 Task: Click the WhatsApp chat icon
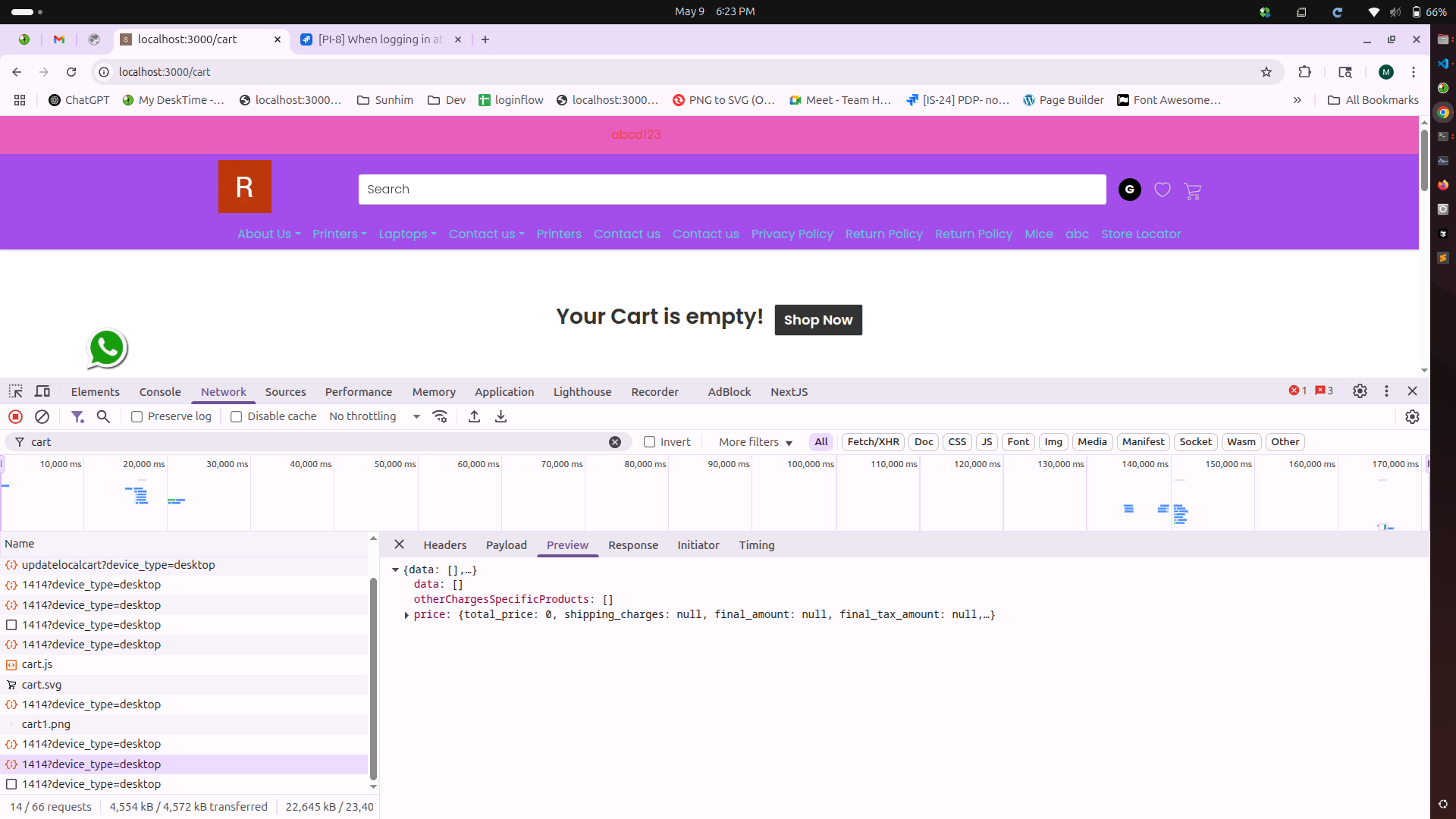pyautogui.click(x=107, y=349)
